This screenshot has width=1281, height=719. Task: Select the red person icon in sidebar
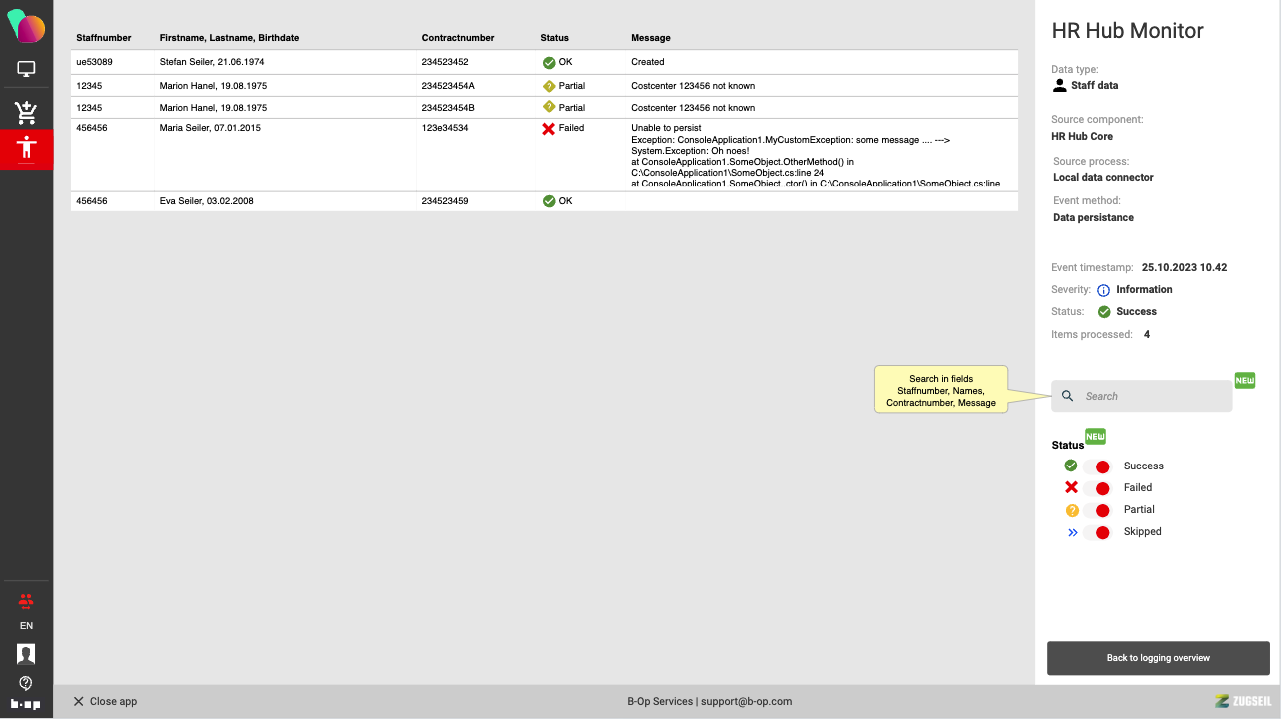point(26,149)
